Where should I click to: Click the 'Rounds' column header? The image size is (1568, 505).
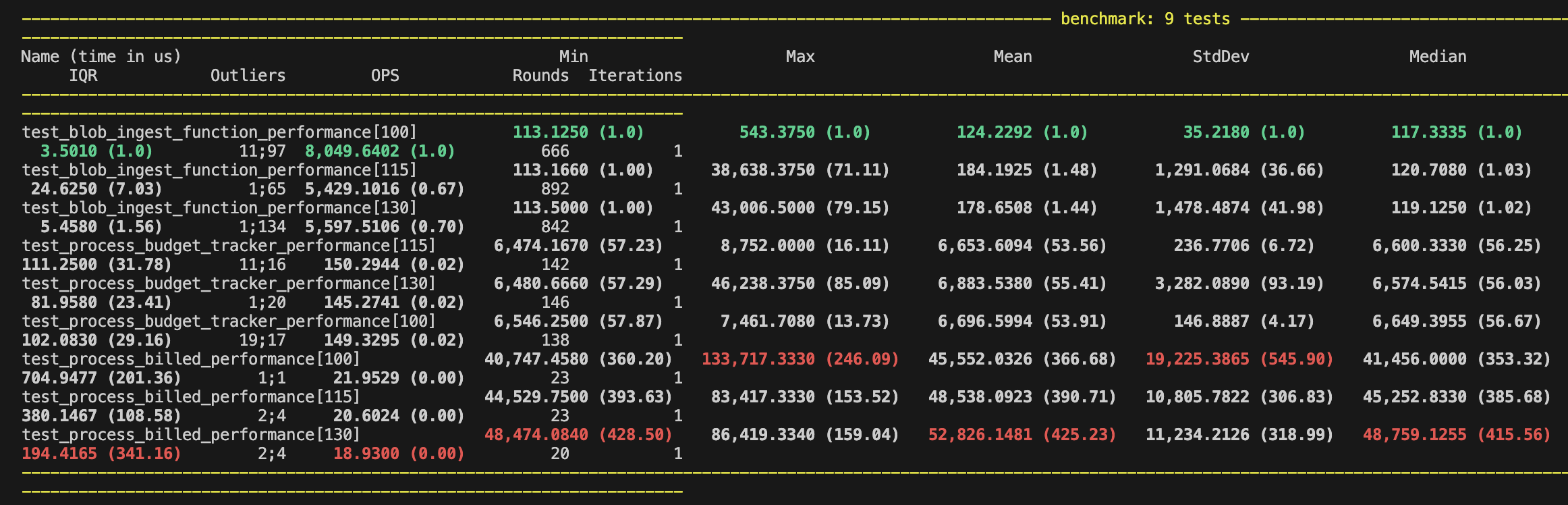pos(540,76)
